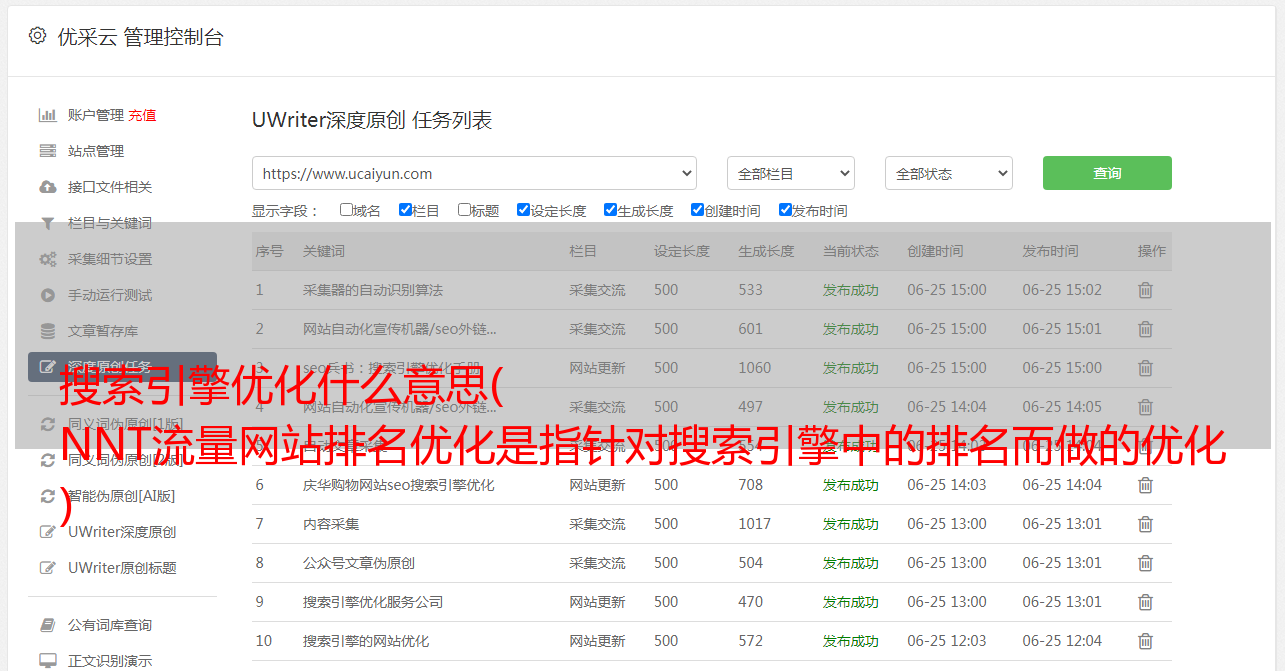Delete the 搜索引擎优化服务公司 task
1285x671 pixels.
[1146, 602]
